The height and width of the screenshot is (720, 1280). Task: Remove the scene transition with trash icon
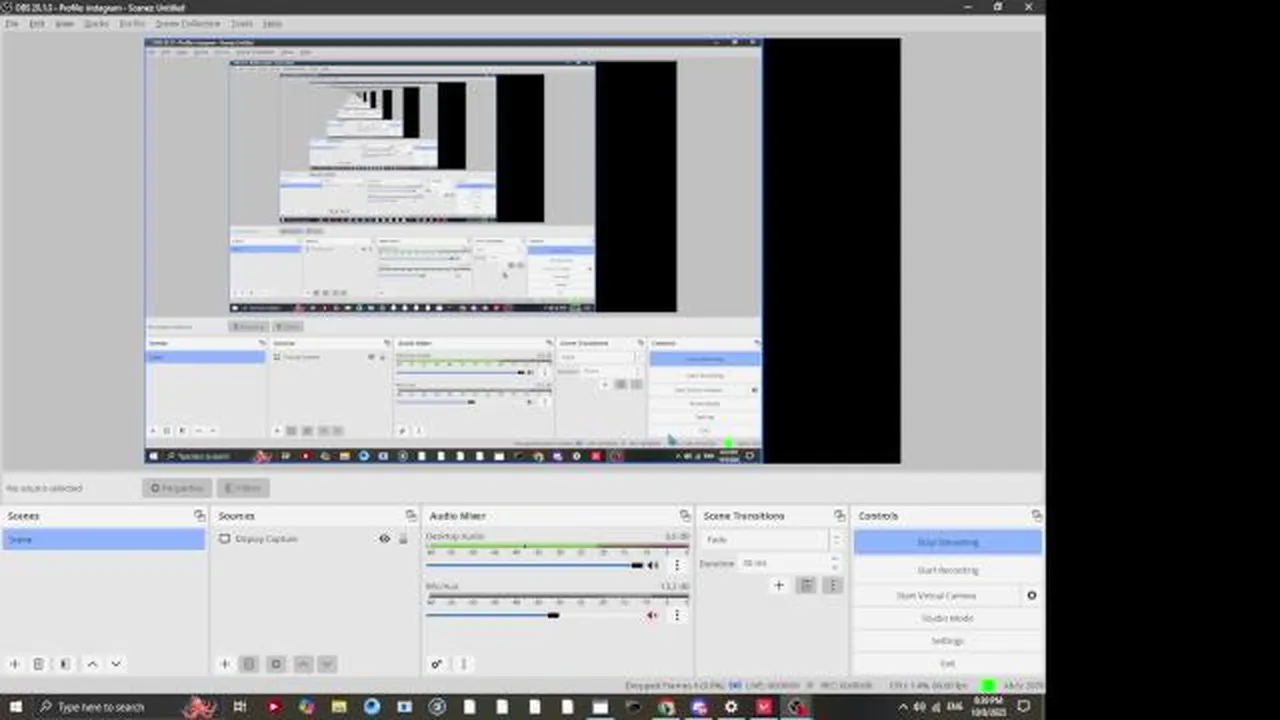806,586
